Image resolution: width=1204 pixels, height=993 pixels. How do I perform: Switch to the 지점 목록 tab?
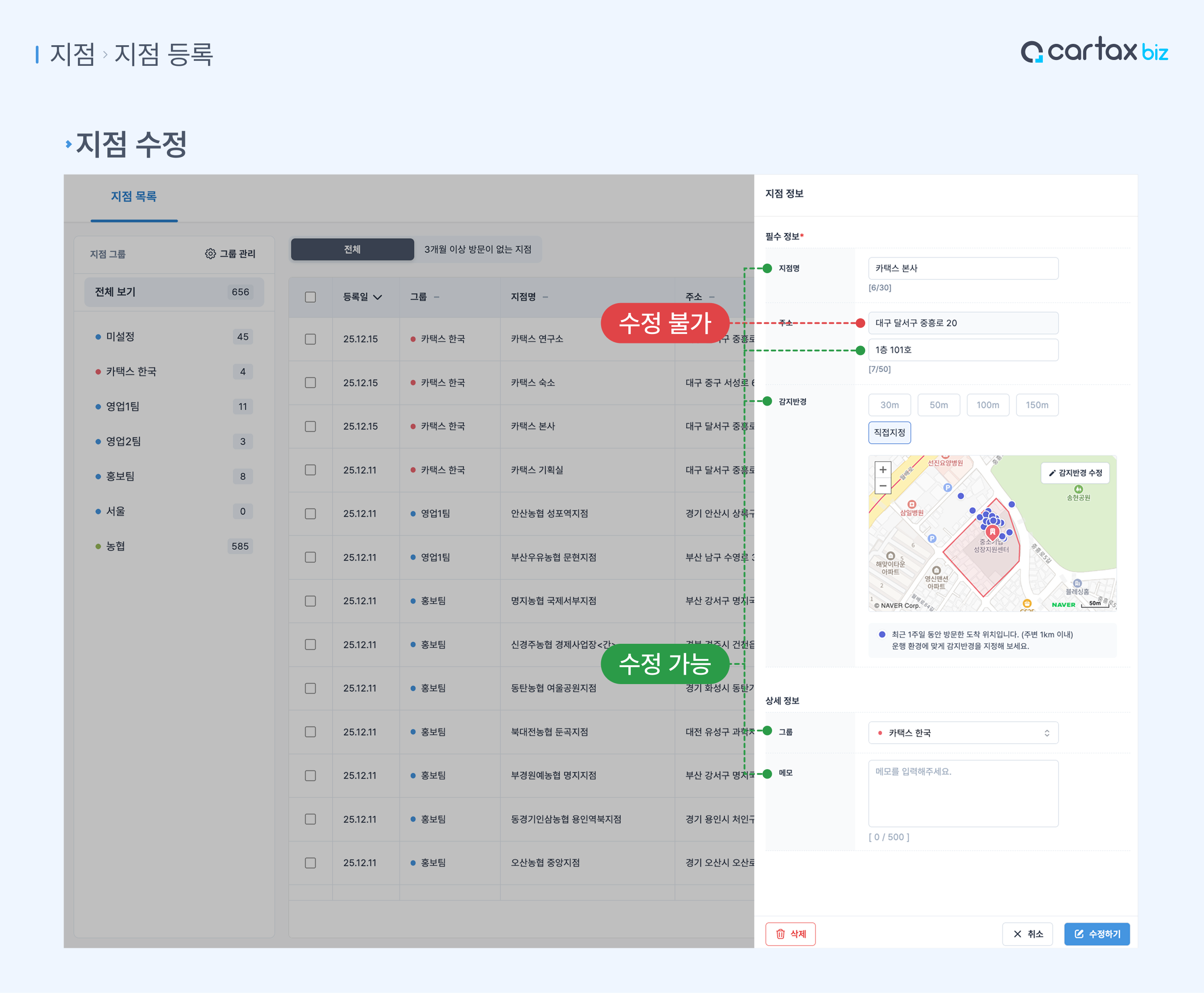point(134,197)
